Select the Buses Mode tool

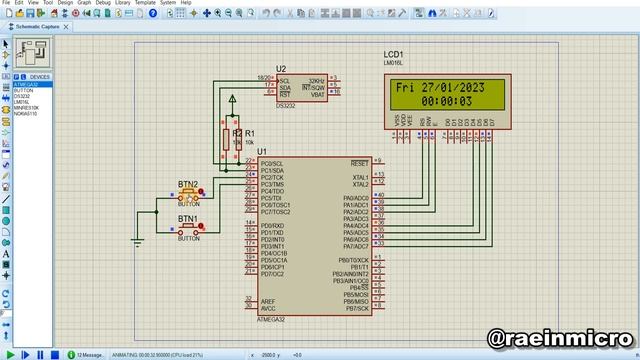[x=6, y=98]
